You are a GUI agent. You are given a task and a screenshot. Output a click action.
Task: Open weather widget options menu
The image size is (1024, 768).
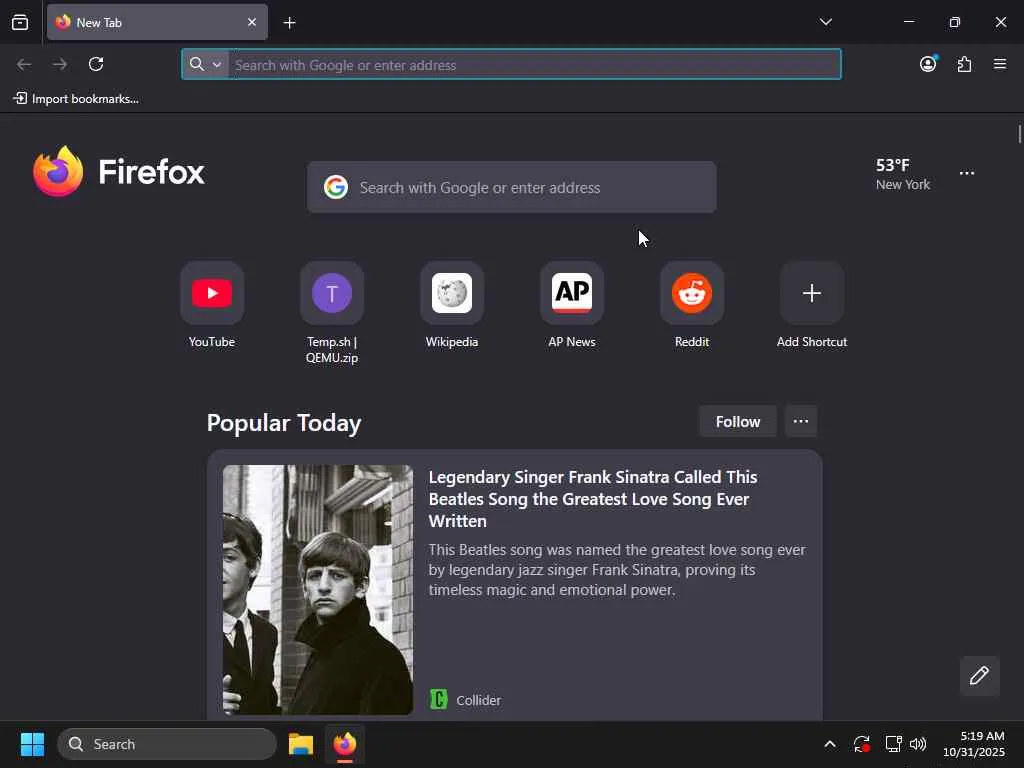(x=967, y=173)
